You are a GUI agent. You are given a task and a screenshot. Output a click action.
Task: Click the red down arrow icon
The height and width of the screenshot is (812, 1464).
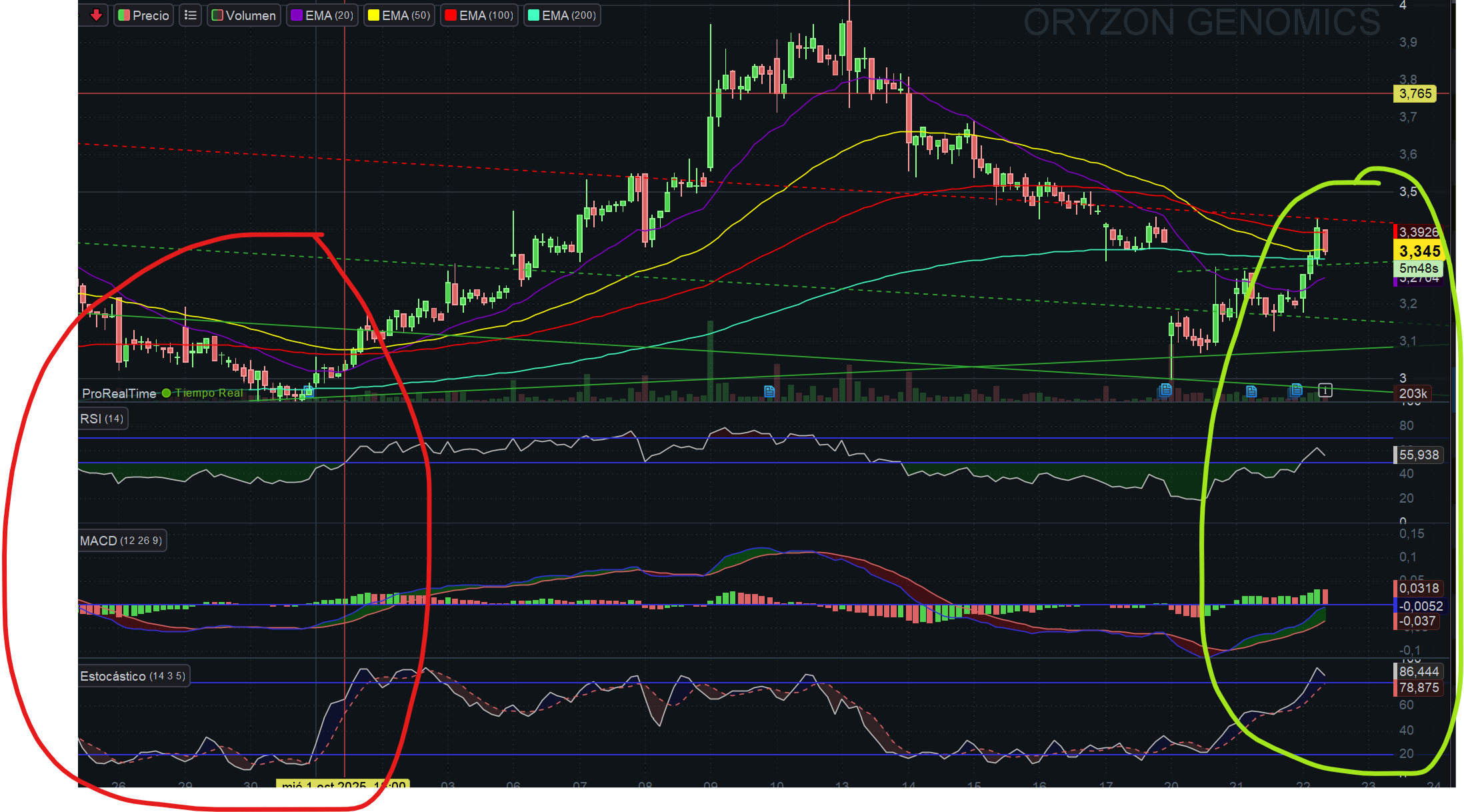click(x=97, y=15)
